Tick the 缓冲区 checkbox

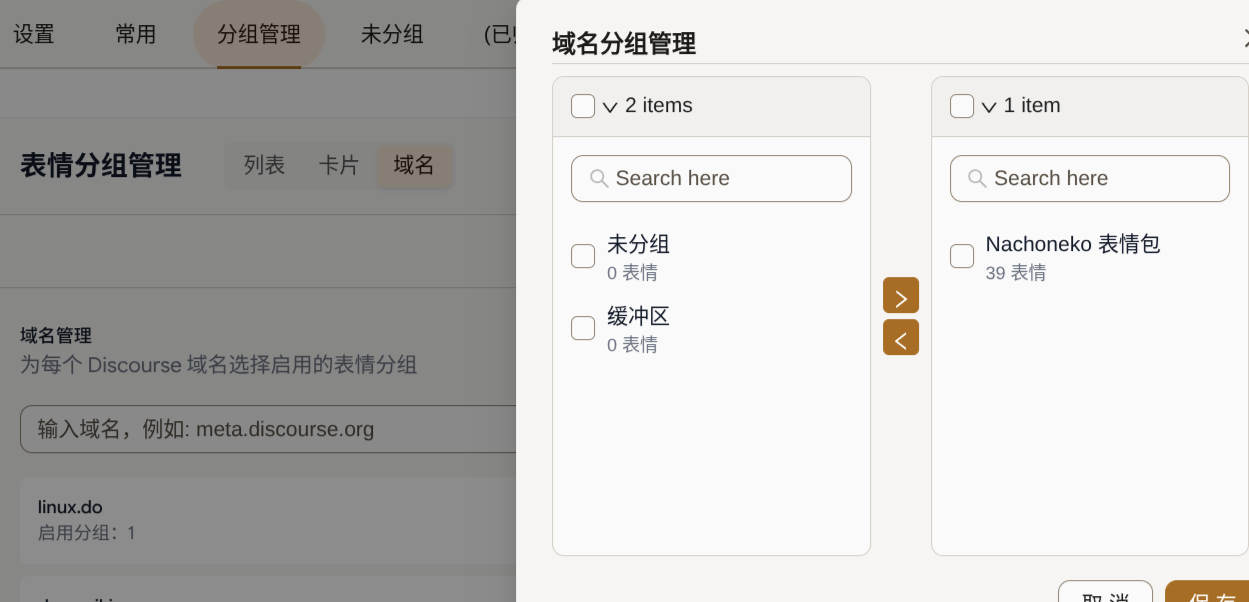coord(583,328)
